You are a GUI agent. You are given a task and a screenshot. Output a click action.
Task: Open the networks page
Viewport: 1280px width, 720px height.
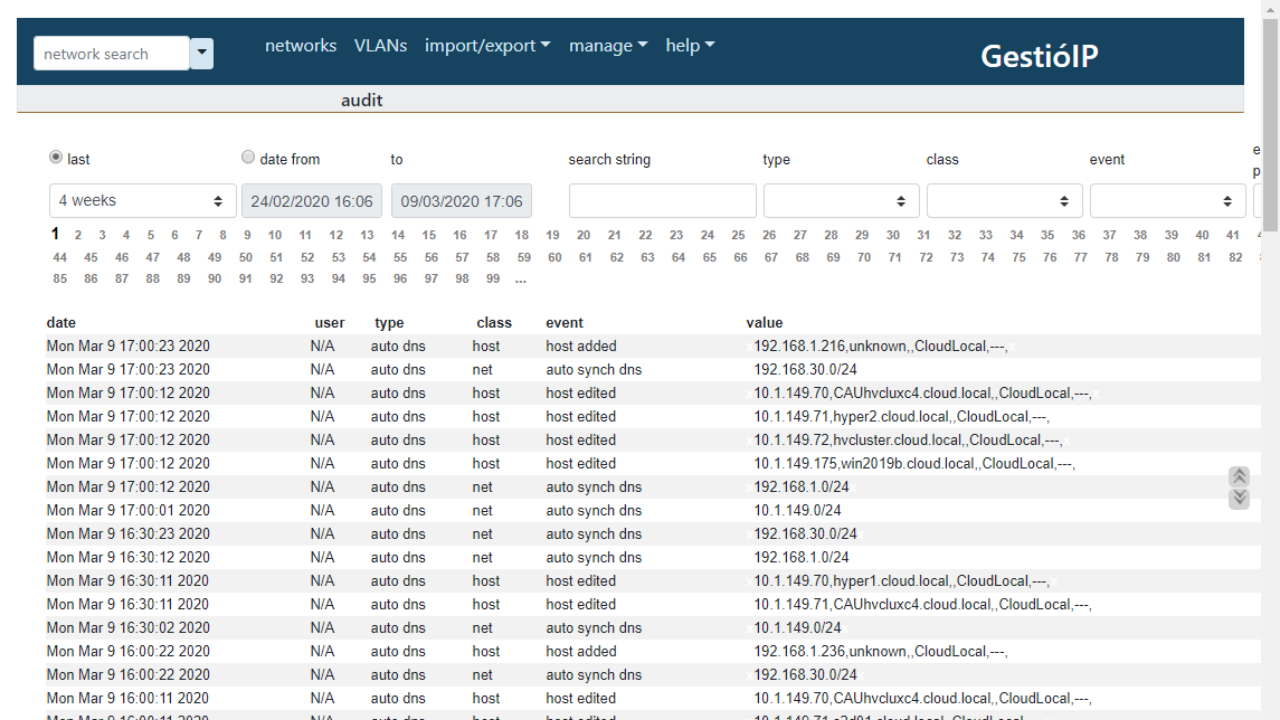tap(300, 45)
